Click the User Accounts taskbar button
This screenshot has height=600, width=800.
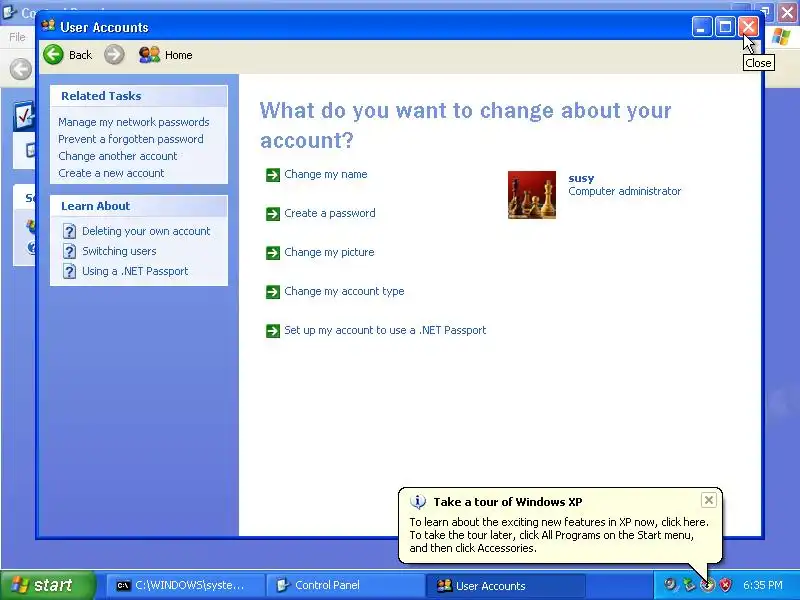[x=505, y=585]
